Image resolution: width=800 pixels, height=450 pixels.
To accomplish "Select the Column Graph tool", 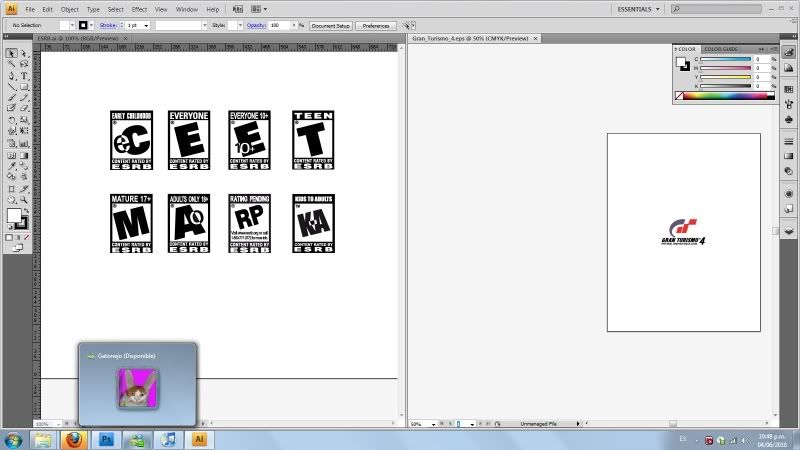I will pos(23,143).
